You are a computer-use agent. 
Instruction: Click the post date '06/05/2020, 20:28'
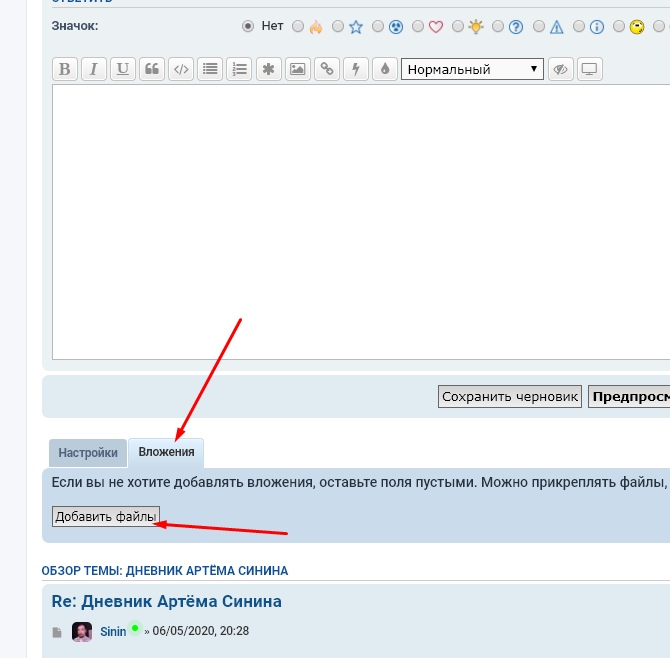click(x=200, y=631)
